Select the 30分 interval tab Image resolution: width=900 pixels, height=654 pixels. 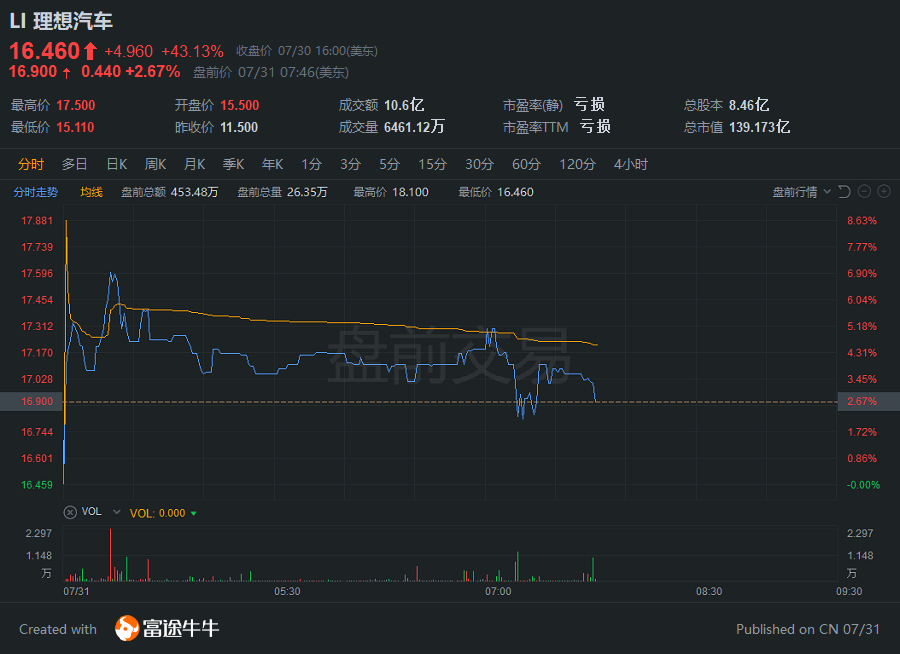coord(479,164)
